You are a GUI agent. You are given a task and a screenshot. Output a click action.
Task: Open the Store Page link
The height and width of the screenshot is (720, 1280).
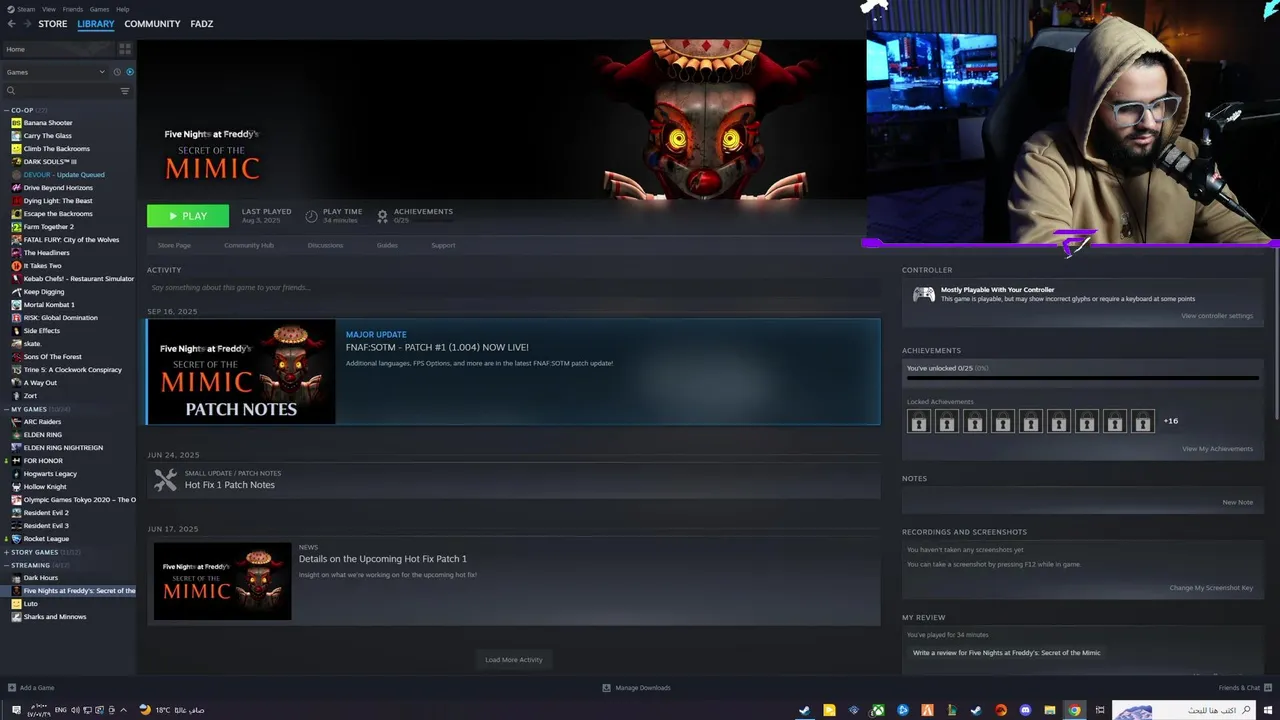click(174, 245)
